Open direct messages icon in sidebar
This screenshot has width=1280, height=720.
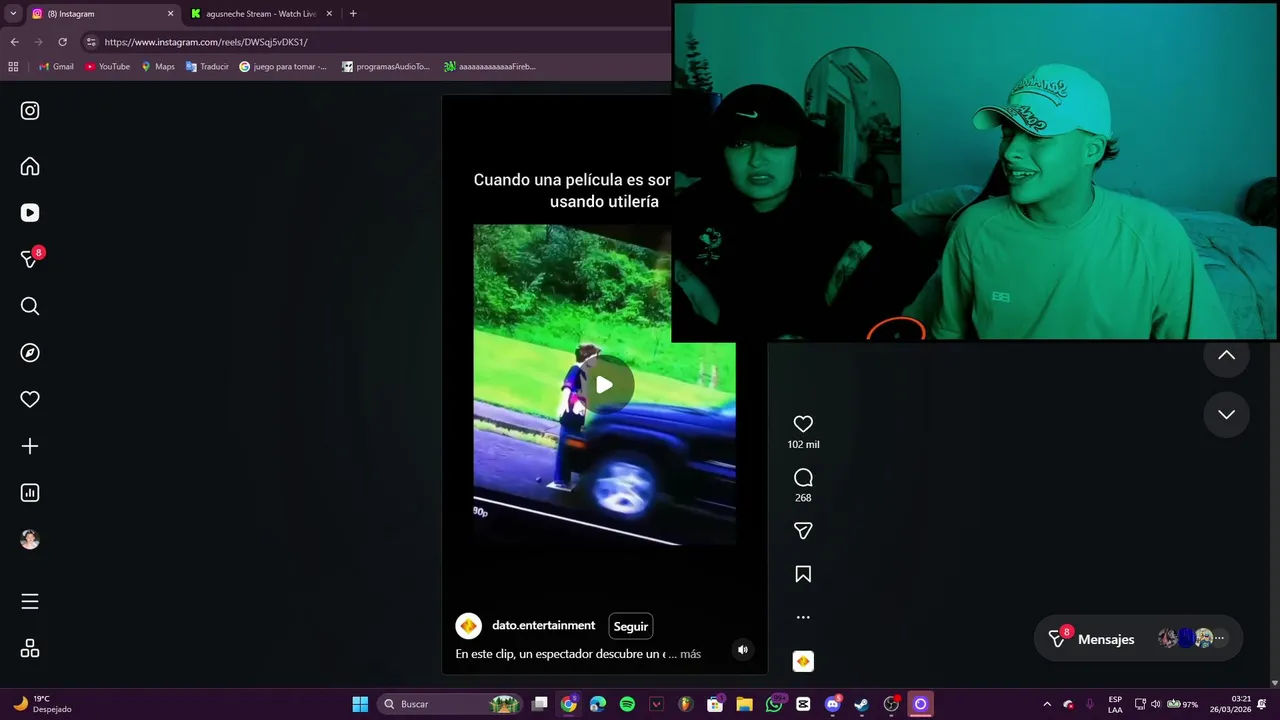coord(31,259)
